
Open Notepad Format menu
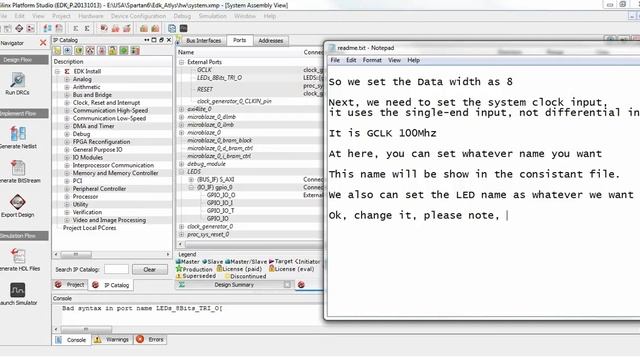(372, 60)
